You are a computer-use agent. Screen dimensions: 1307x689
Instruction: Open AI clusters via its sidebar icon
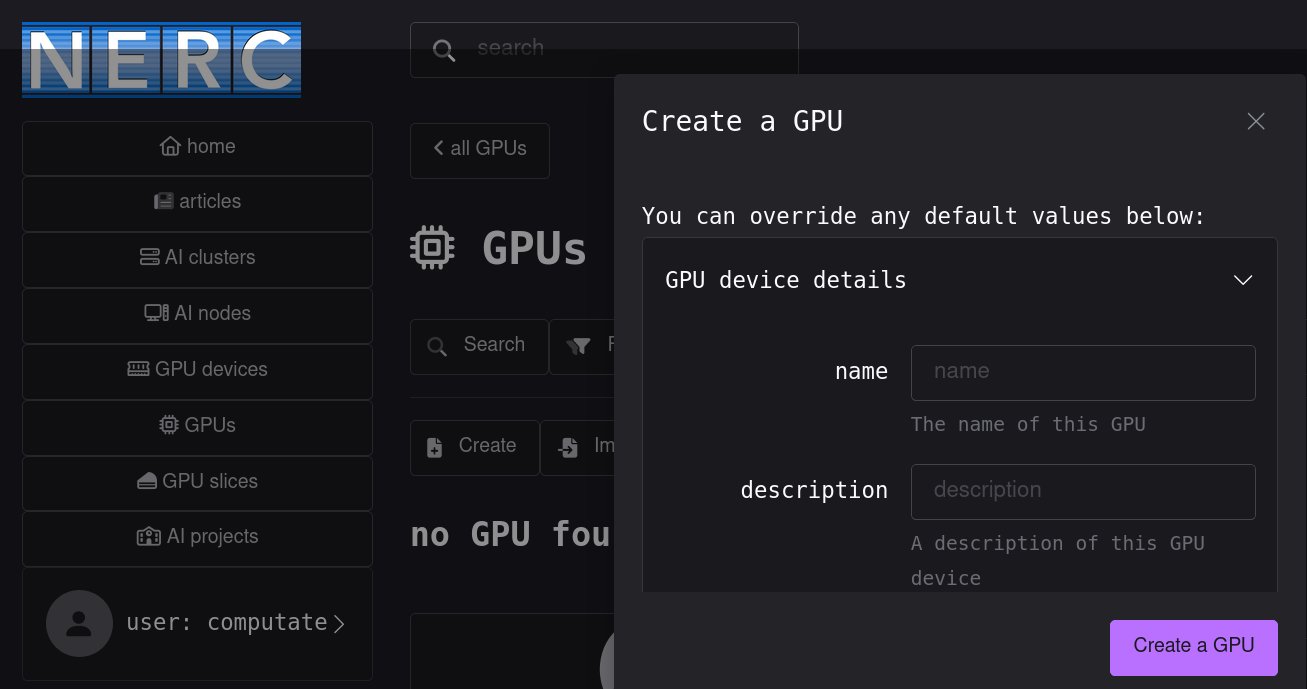click(x=148, y=257)
